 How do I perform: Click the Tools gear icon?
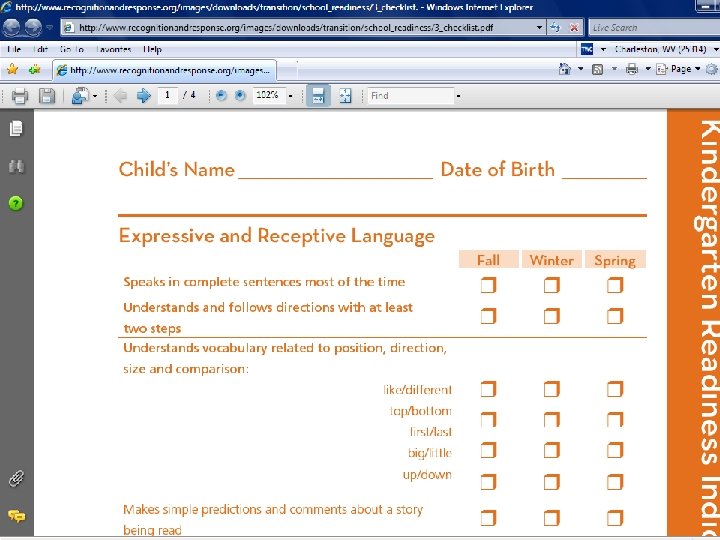point(713,69)
